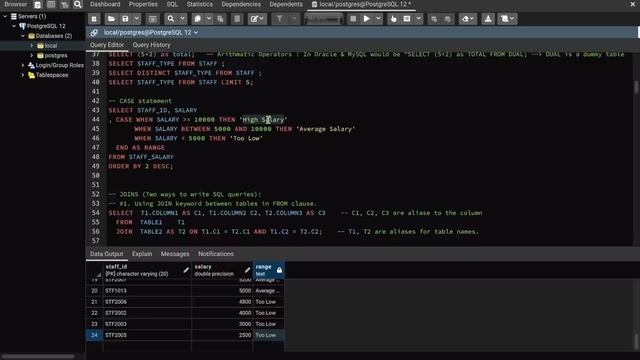Switch to the Dependencies tab
Screen dimensions: 640x360
click(241, 4)
